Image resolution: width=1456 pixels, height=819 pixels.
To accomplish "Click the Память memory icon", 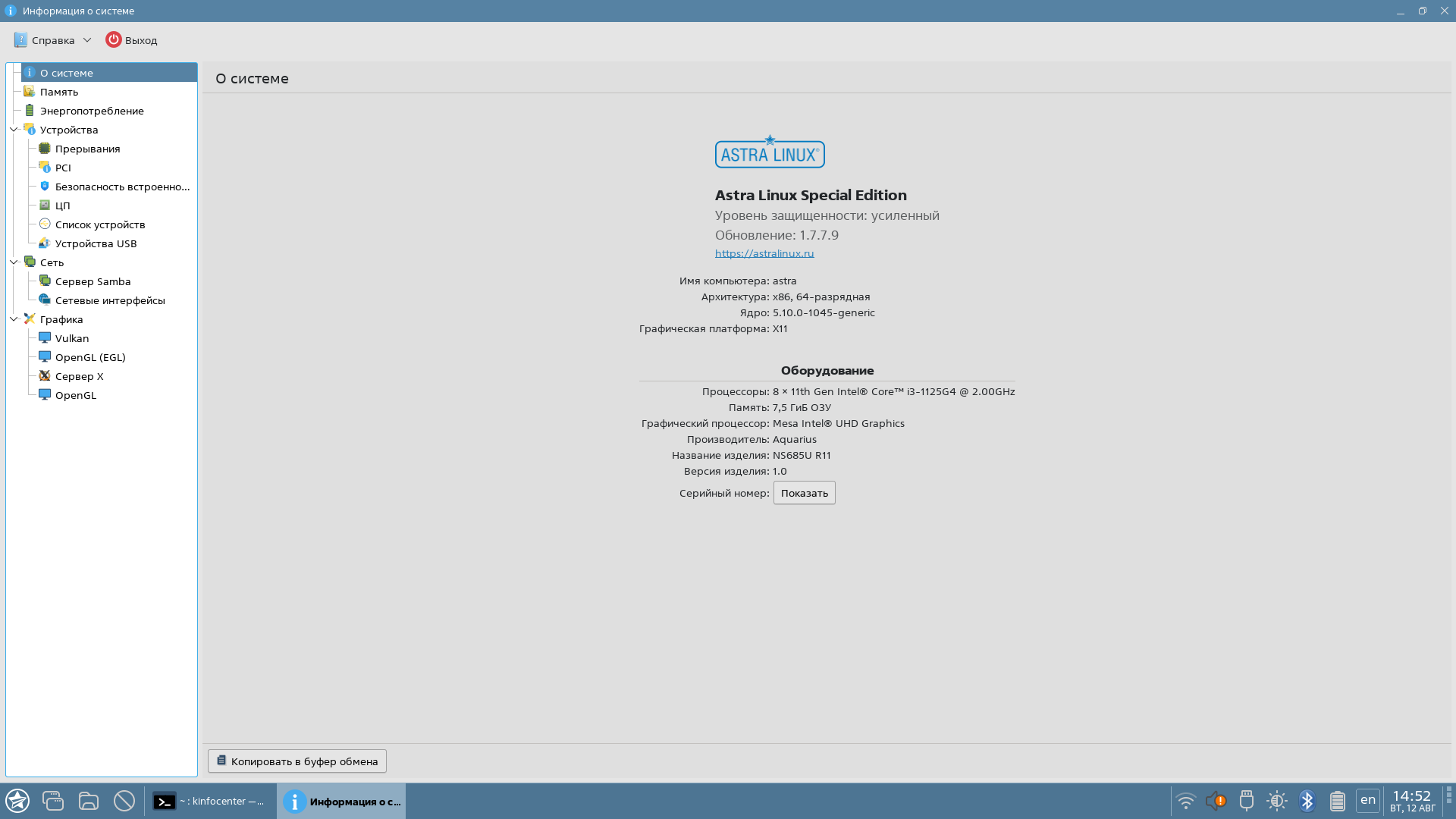I will click(x=30, y=92).
